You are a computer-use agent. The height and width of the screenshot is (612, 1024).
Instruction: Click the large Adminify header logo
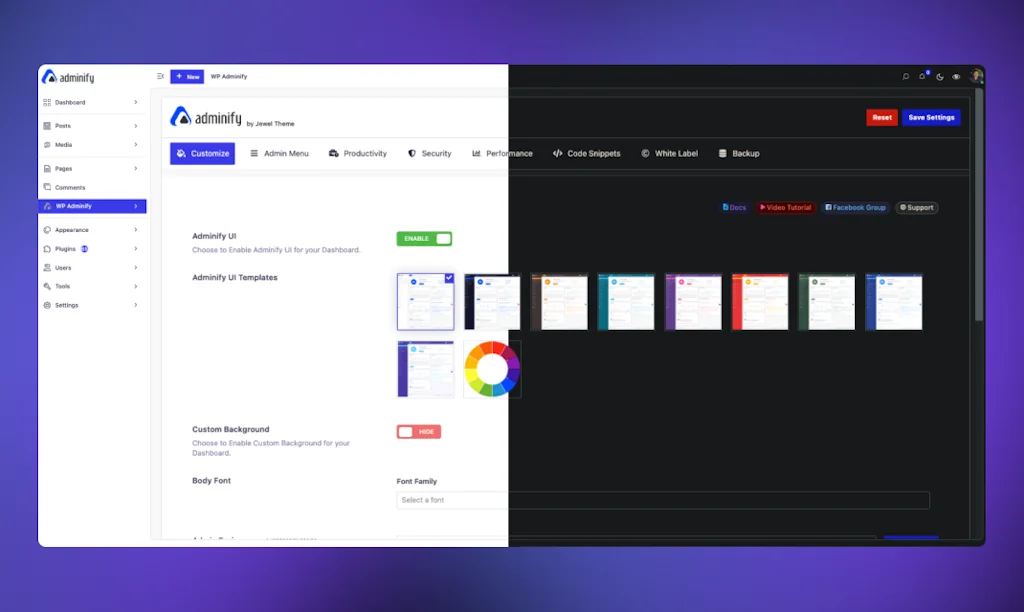206,117
